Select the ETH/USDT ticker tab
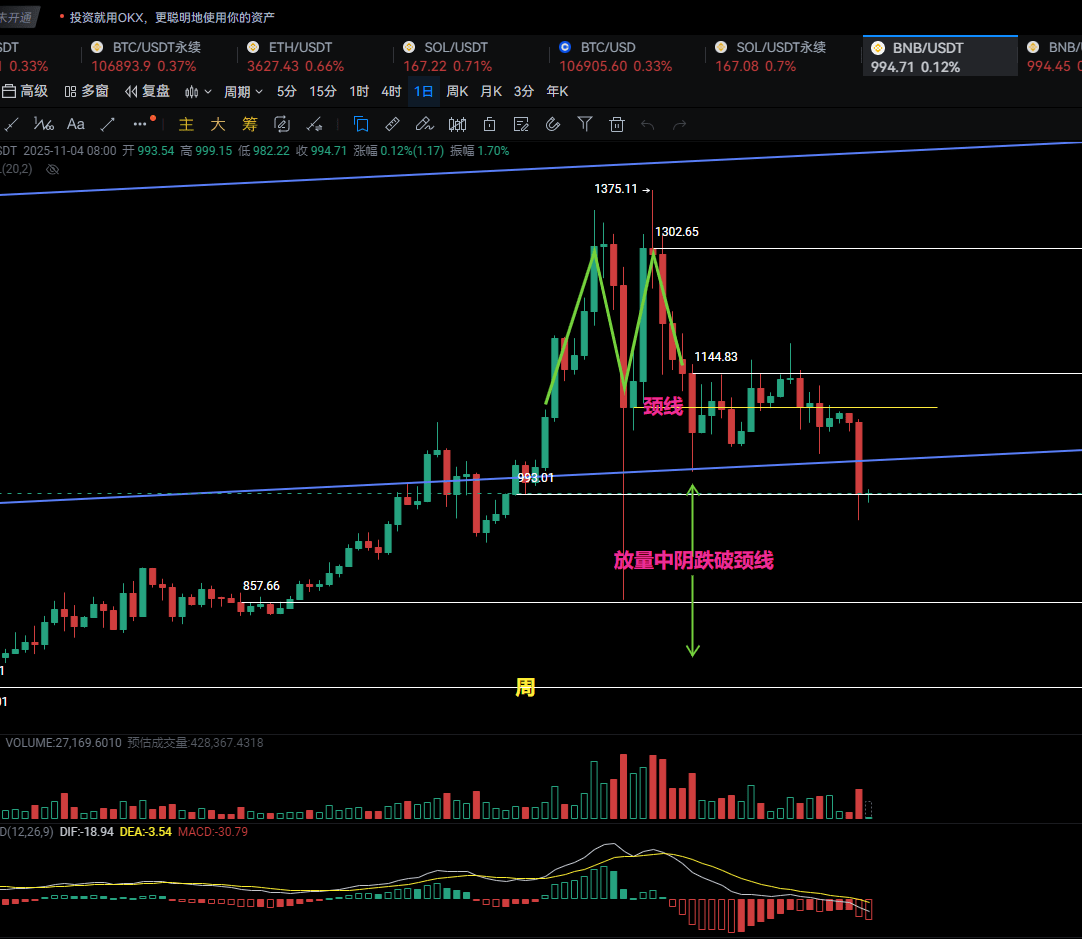The image size is (1082, 939). tap(300, 47)
